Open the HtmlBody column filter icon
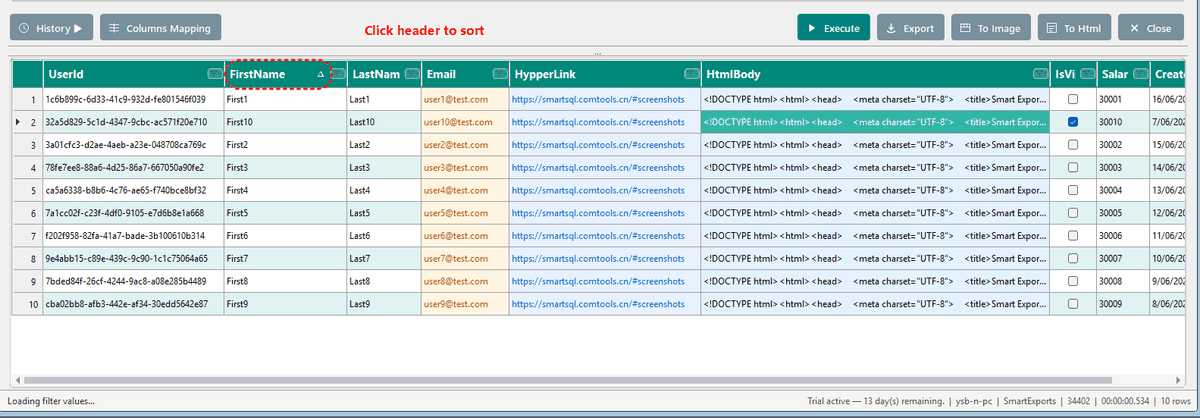The height and width of the screenshot is (418, 1200). pos(1040,74)
